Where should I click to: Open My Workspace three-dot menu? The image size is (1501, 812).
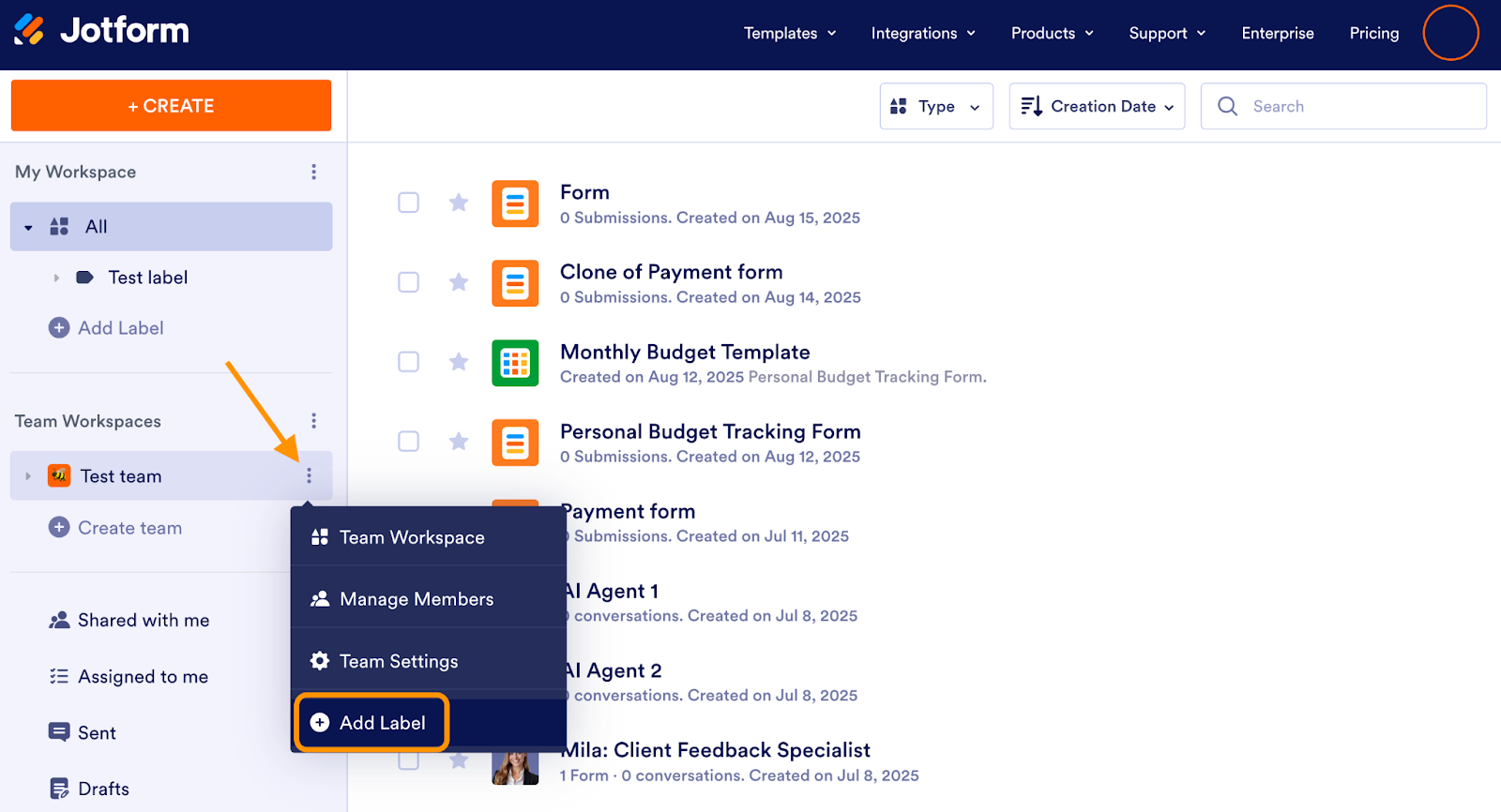coord(313,172)
